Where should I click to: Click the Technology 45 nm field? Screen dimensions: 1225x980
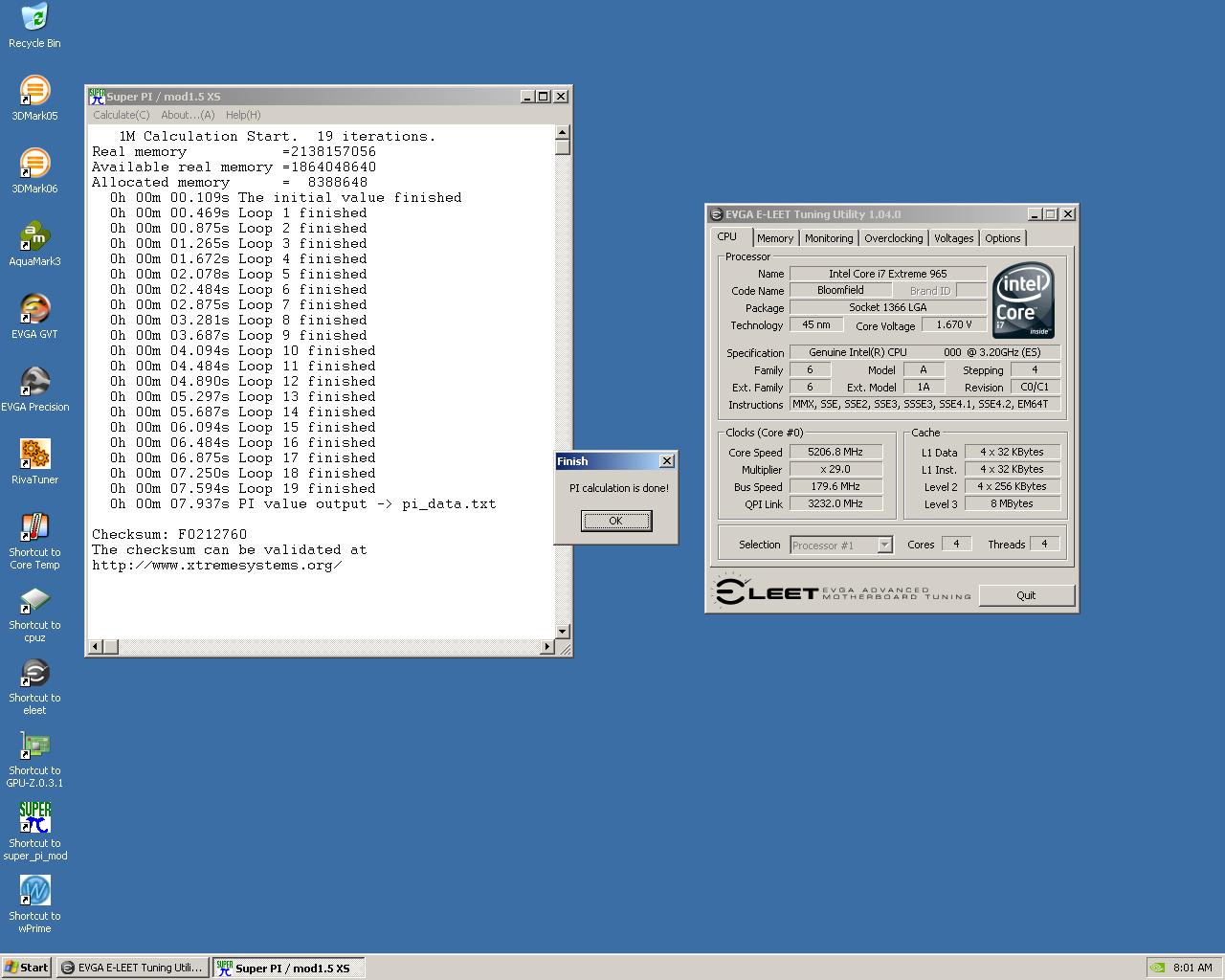(816, 325)
